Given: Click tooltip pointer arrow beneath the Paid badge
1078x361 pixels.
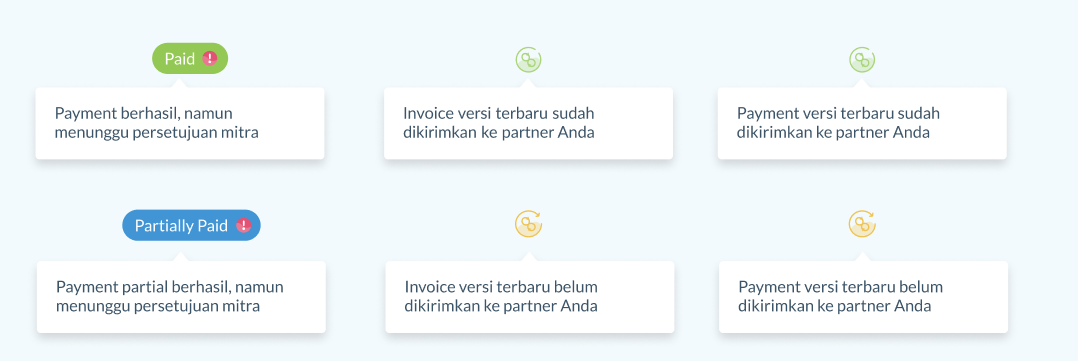Looking at the screenshot, I should point(179,83).
